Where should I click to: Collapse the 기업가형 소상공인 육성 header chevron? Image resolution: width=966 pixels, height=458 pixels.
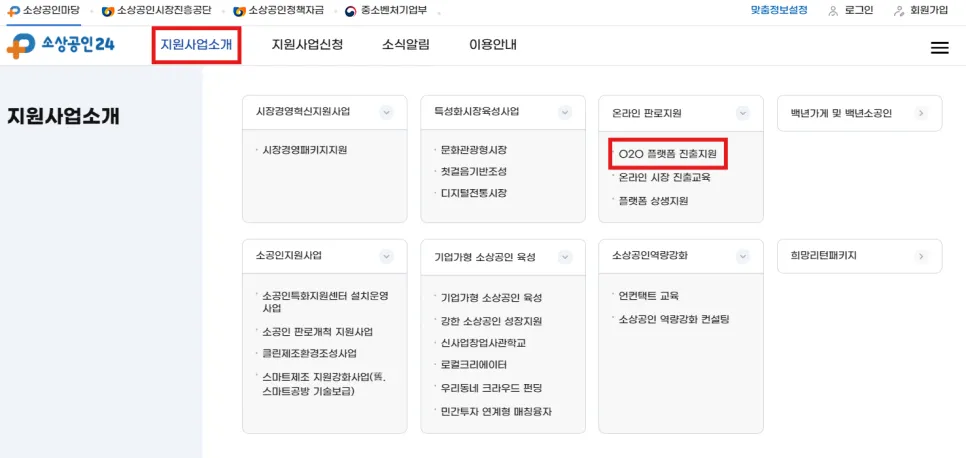(x=564, y=256)
